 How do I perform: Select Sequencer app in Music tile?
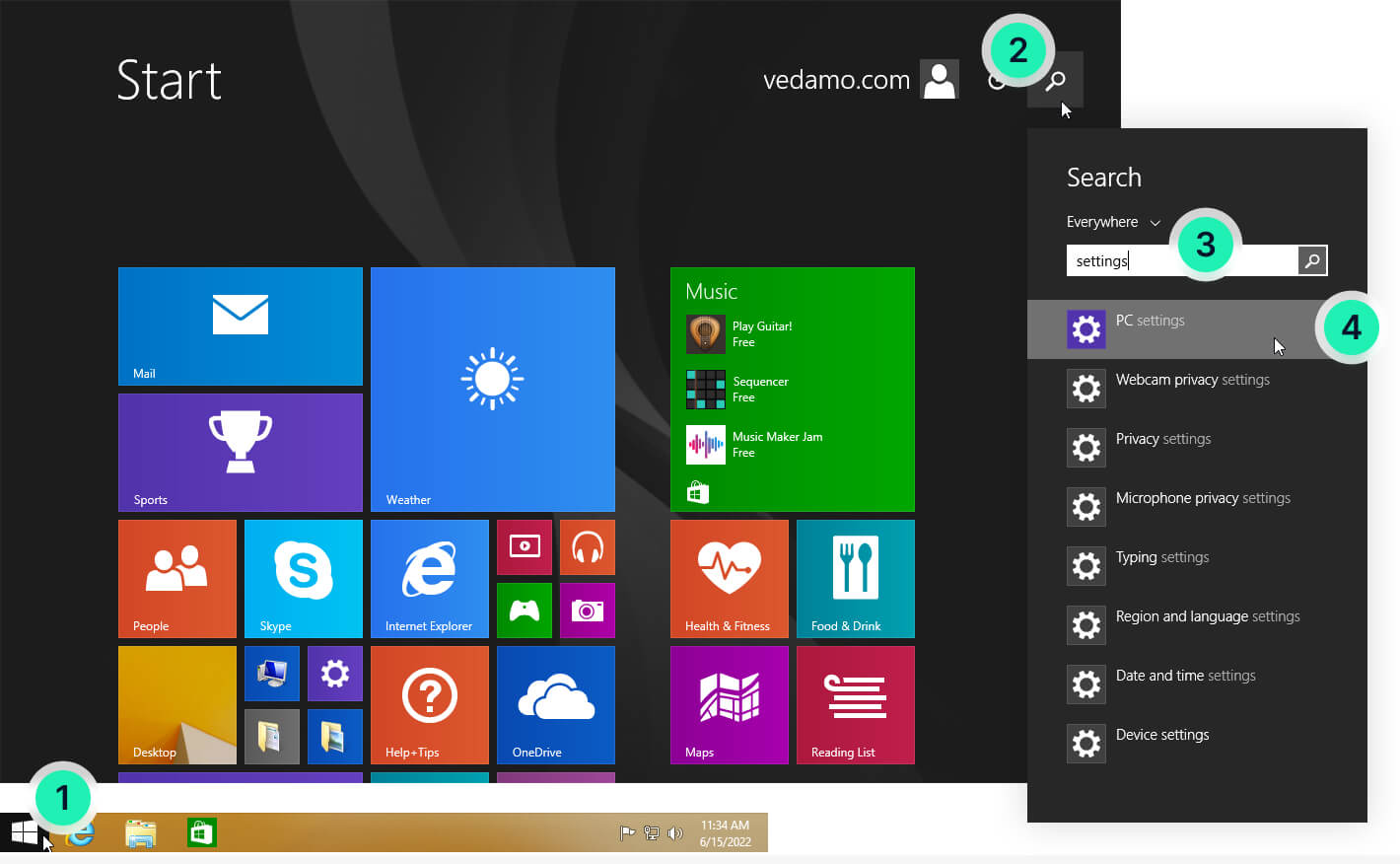[737, 390]
